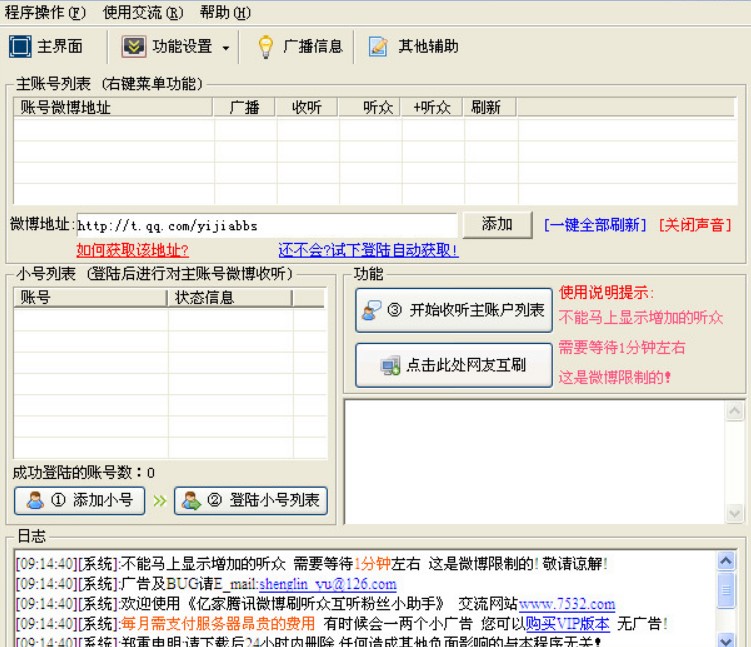Click the 广播信息 lightbulb icon
This screenshot has height=647, width=751.
(266, 46)
